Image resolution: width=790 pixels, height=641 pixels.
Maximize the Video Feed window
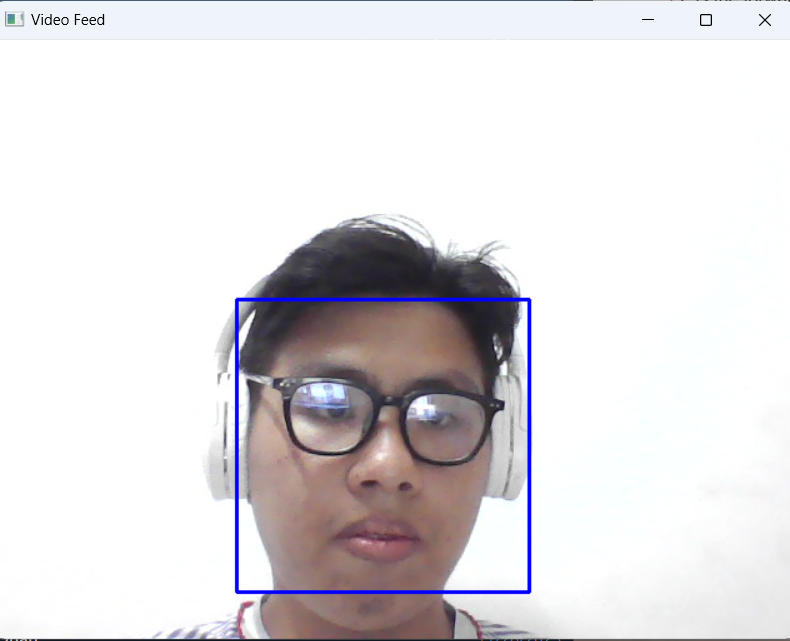point(706,20)
